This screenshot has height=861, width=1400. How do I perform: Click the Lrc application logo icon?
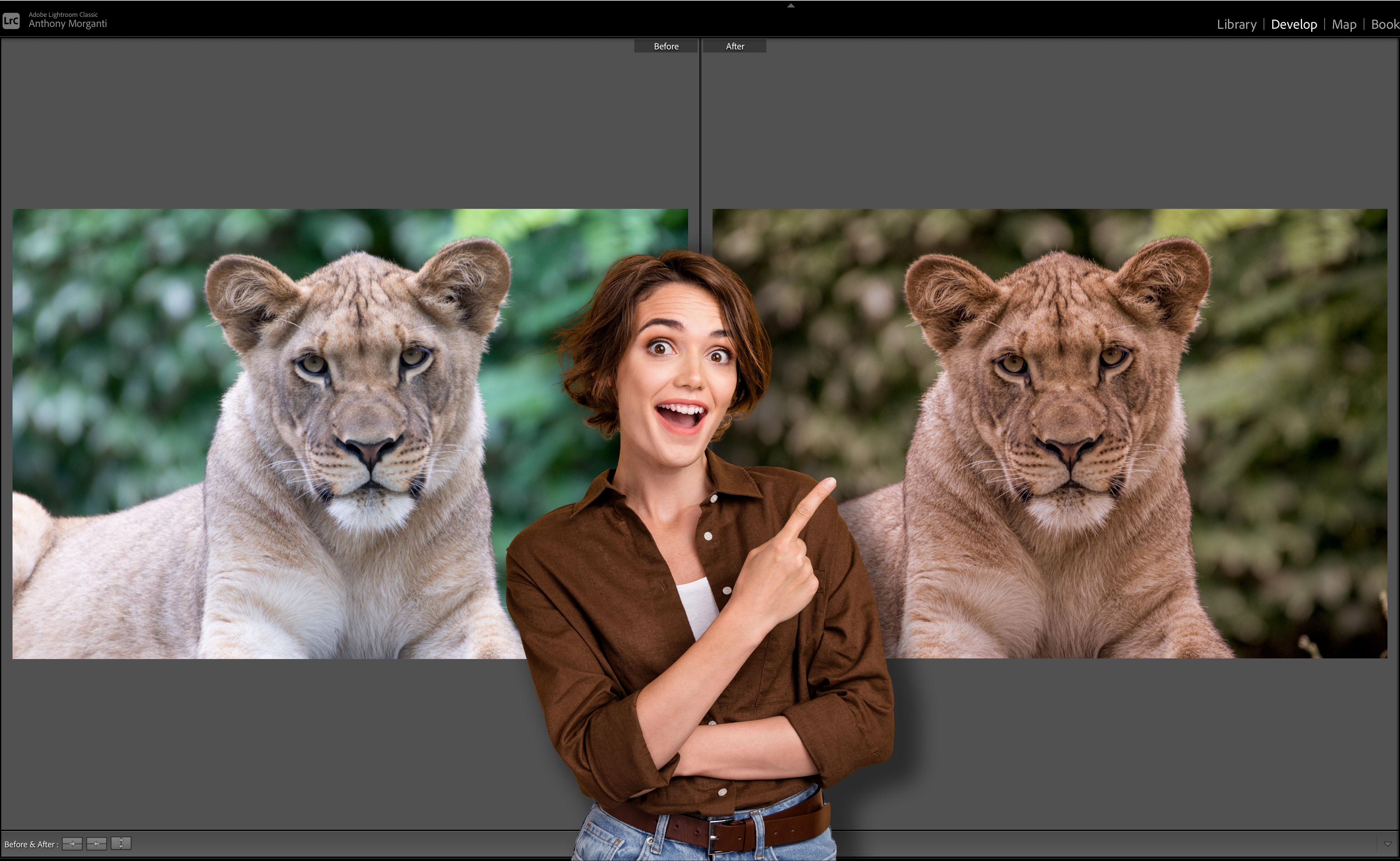[11, 21]
